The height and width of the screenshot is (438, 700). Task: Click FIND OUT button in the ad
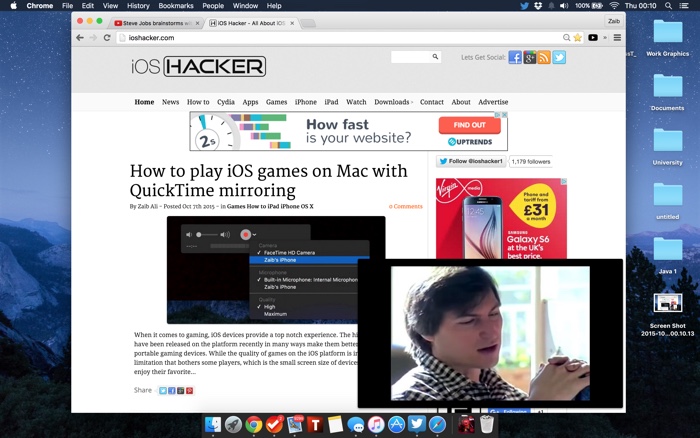469,125
